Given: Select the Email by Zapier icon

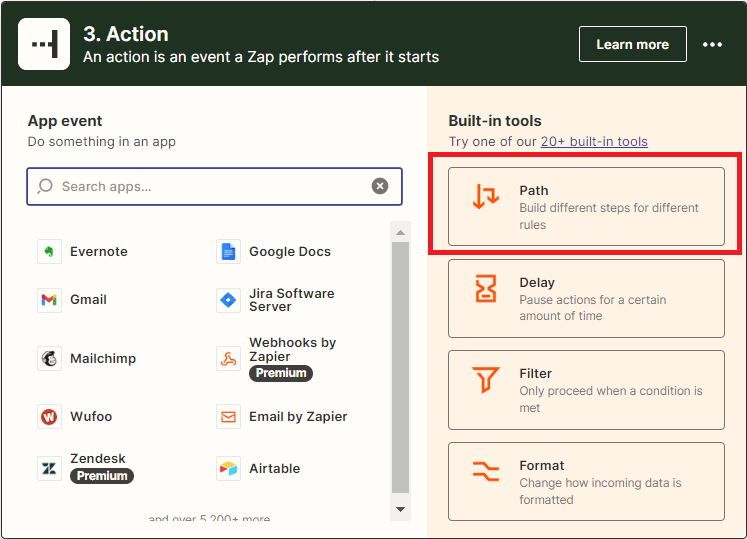Looking at the screenshot, I should (x=228, y=417).
